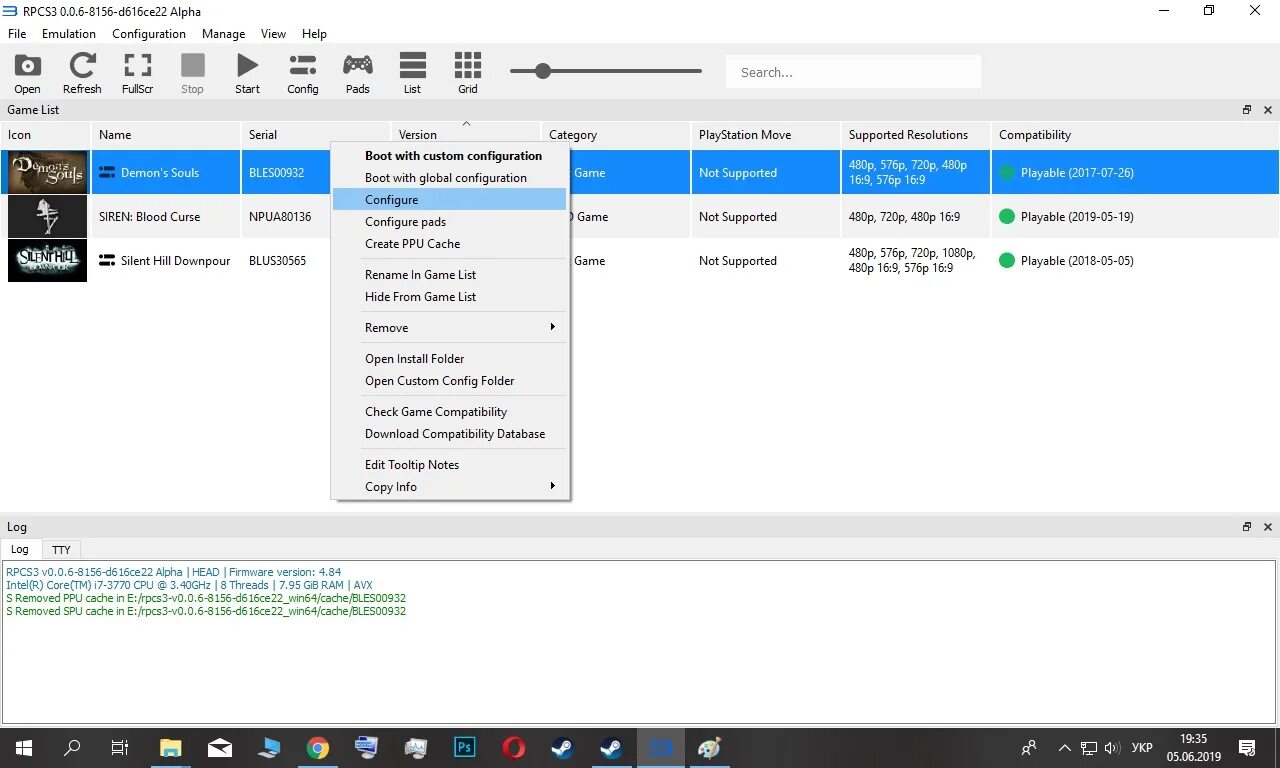1280x768 pixels.
Task: Close the Game List panel
Action: (x=1268, y=110)
